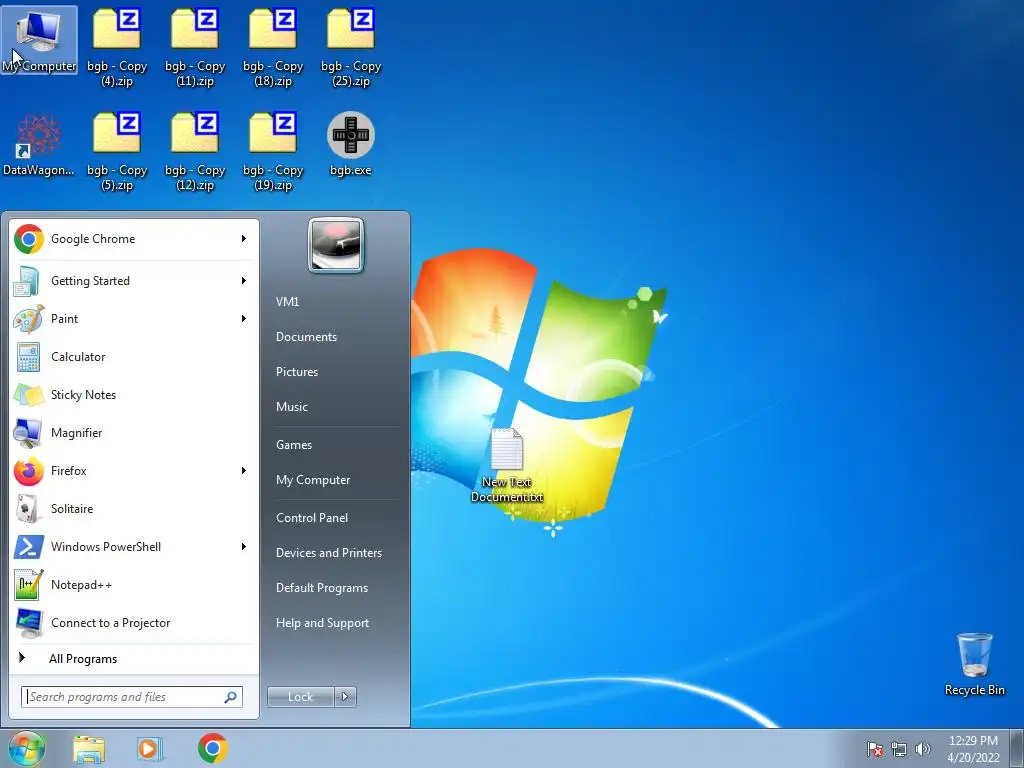
Task: Click the Lock button
Action: pos(300,697)
